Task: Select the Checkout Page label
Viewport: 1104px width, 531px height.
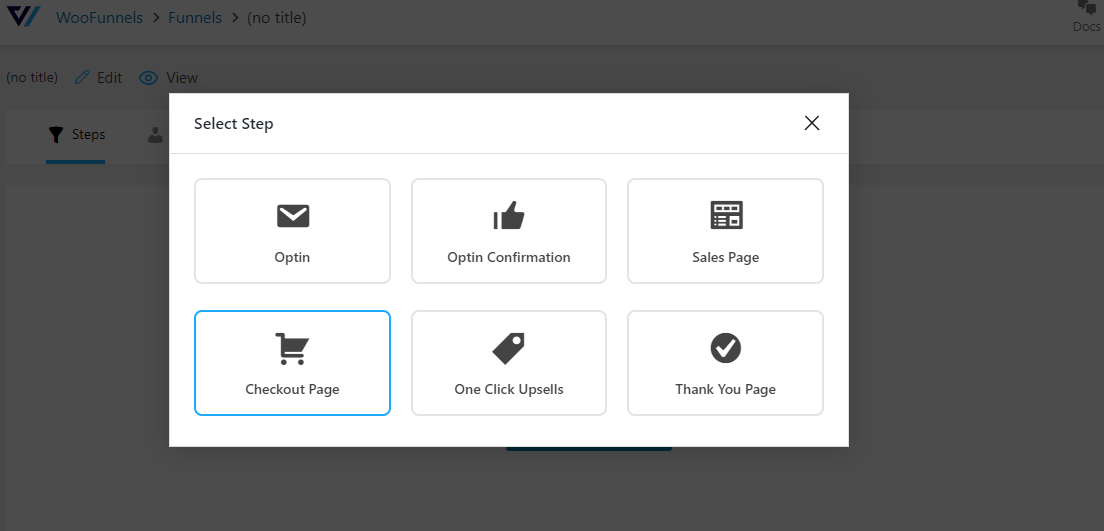Action: tap(292, 389)
